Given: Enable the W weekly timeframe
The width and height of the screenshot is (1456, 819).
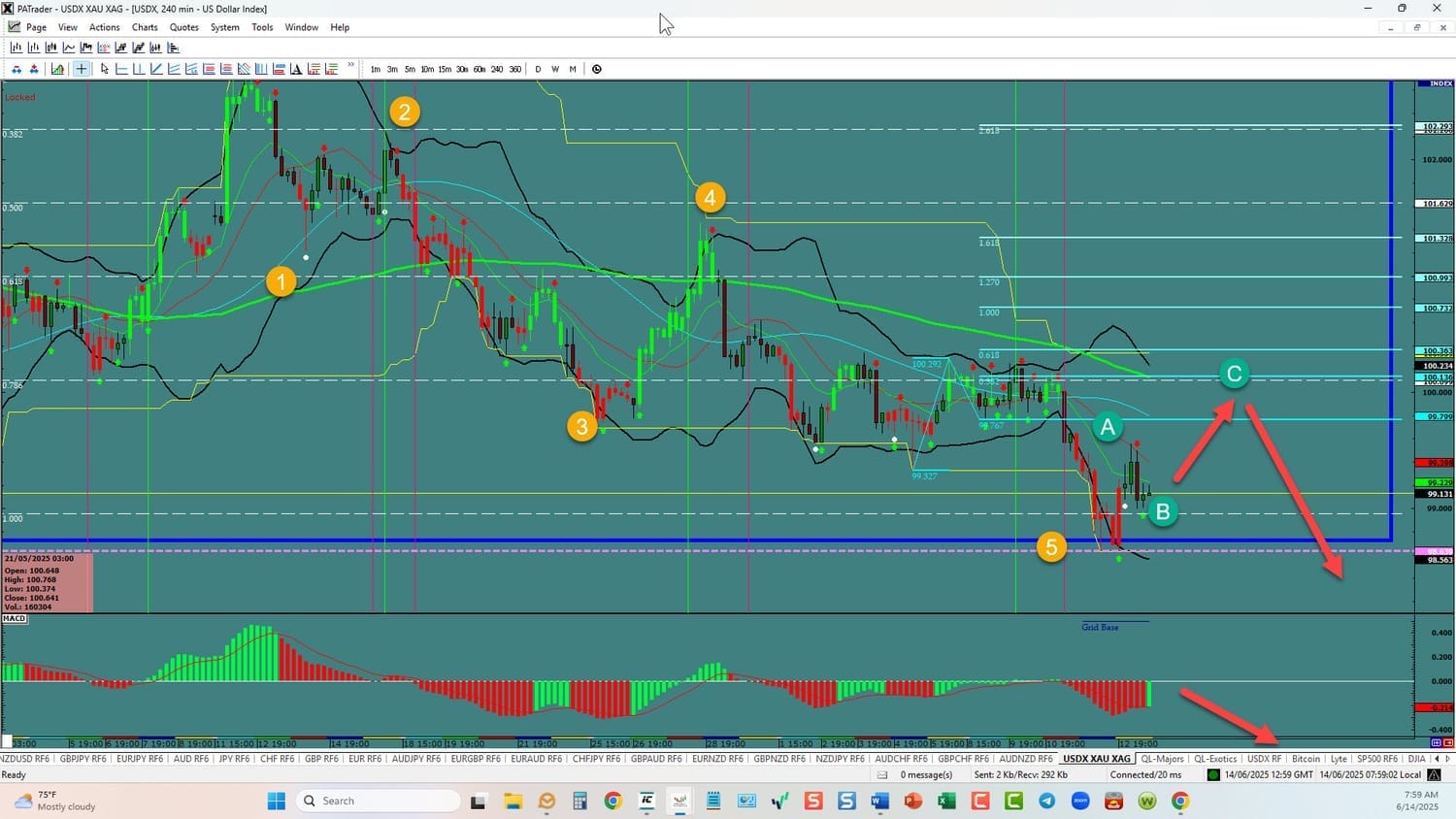Looking at the screenshot, I should click(x=555, y=69).
